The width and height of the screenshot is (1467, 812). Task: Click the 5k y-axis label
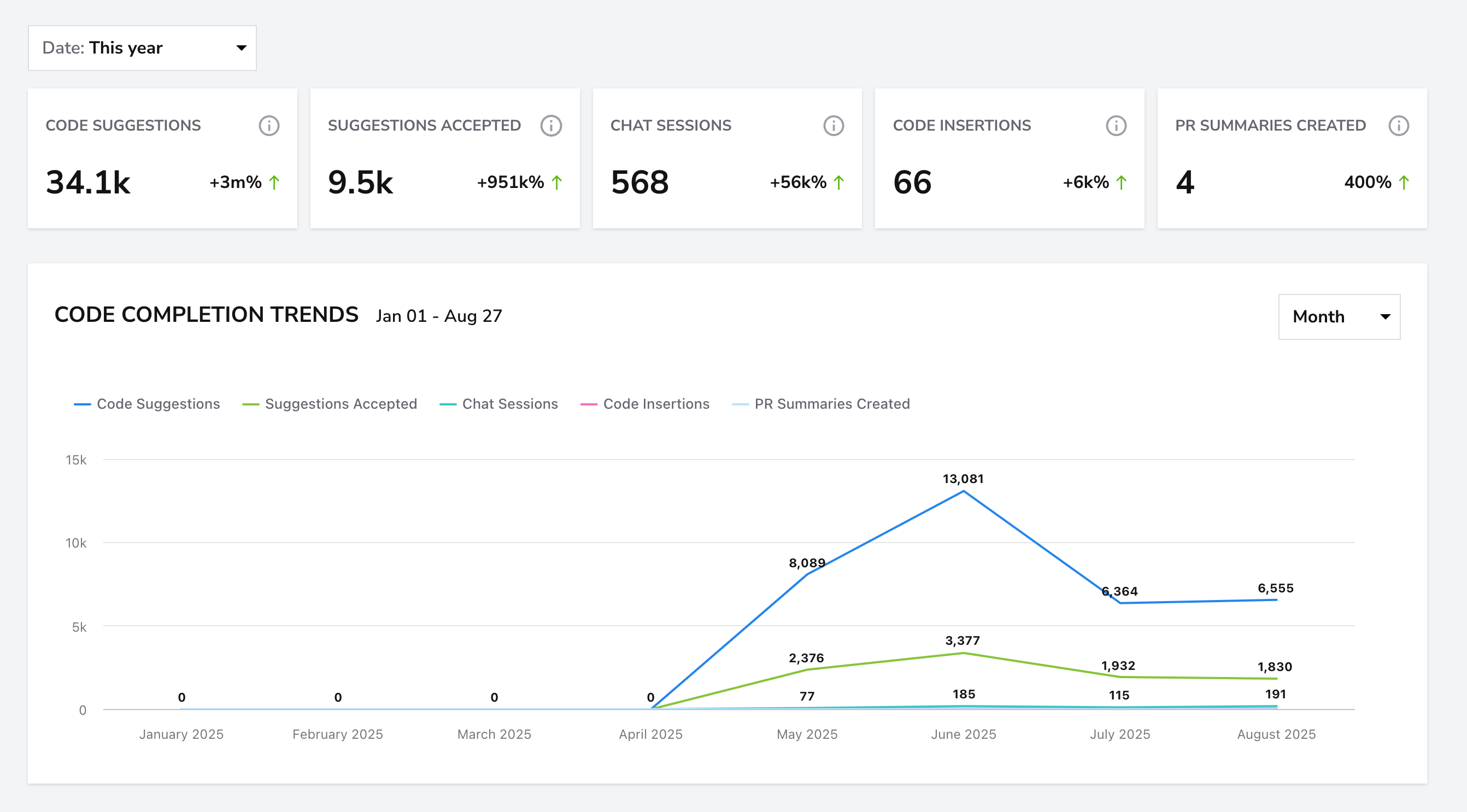pyautogui.click(x=79, y=627)
